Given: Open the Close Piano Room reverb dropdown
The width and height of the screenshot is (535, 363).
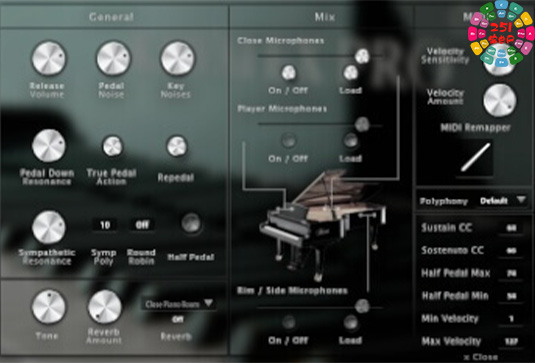Looking at the screenshot, I should point(178,304).
